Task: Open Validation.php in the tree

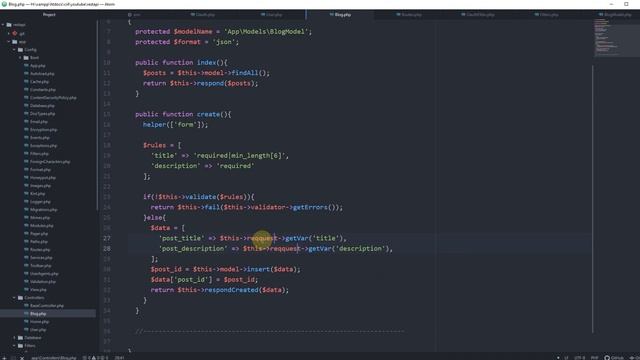Action: [x=43, y=282]
